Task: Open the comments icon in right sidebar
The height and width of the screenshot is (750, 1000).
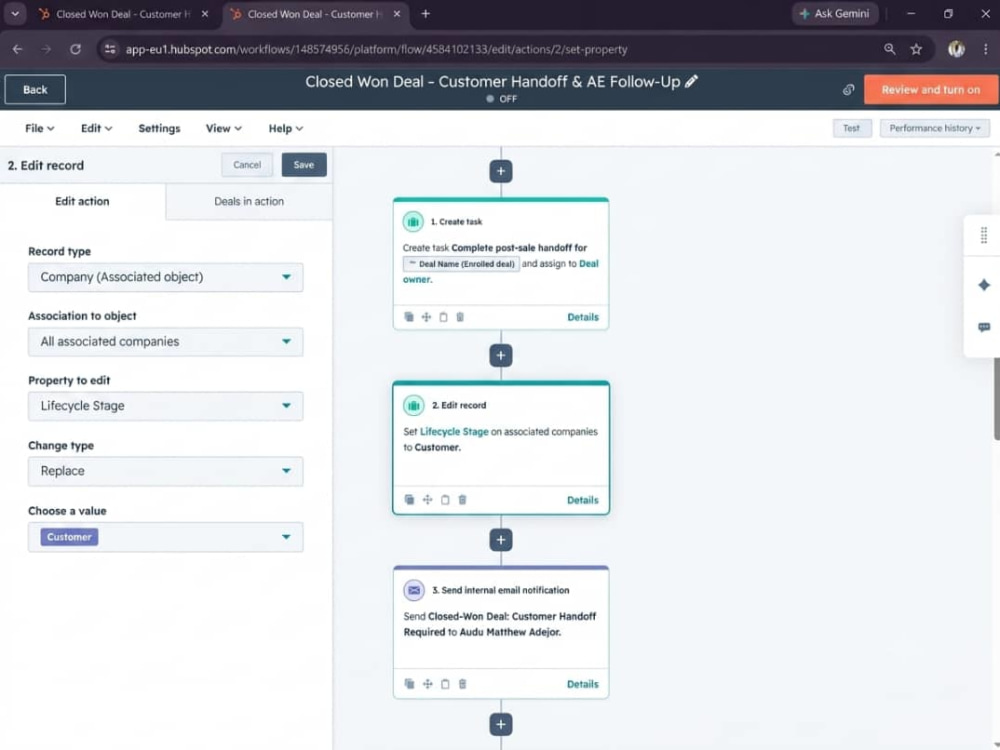Action: pyautogui.click(x=983, y=327)
